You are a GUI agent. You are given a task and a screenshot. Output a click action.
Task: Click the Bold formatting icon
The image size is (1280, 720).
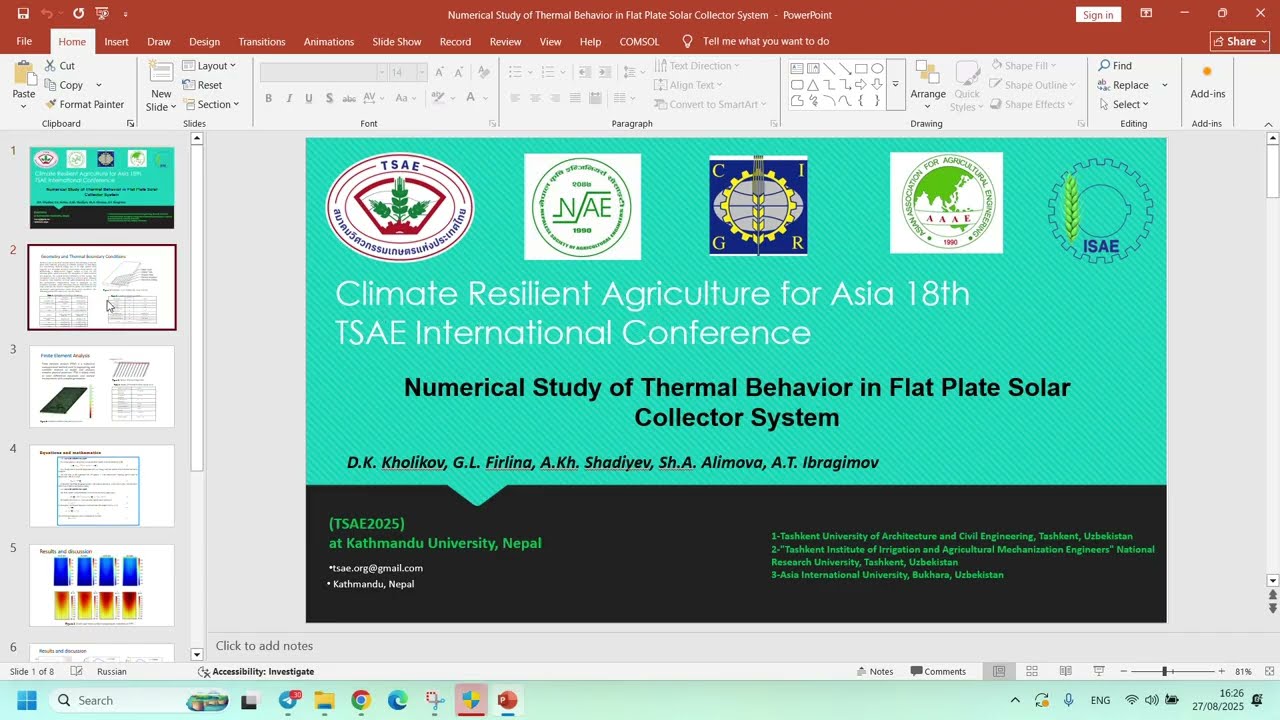tap(268, 98)
